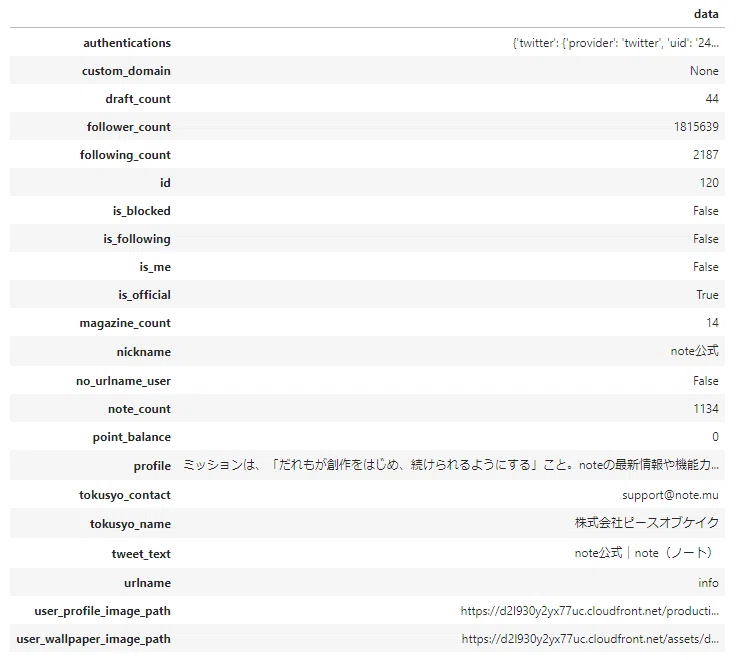
Task: Select the 'tokusyo_name' row label
Action: (130, 524)
